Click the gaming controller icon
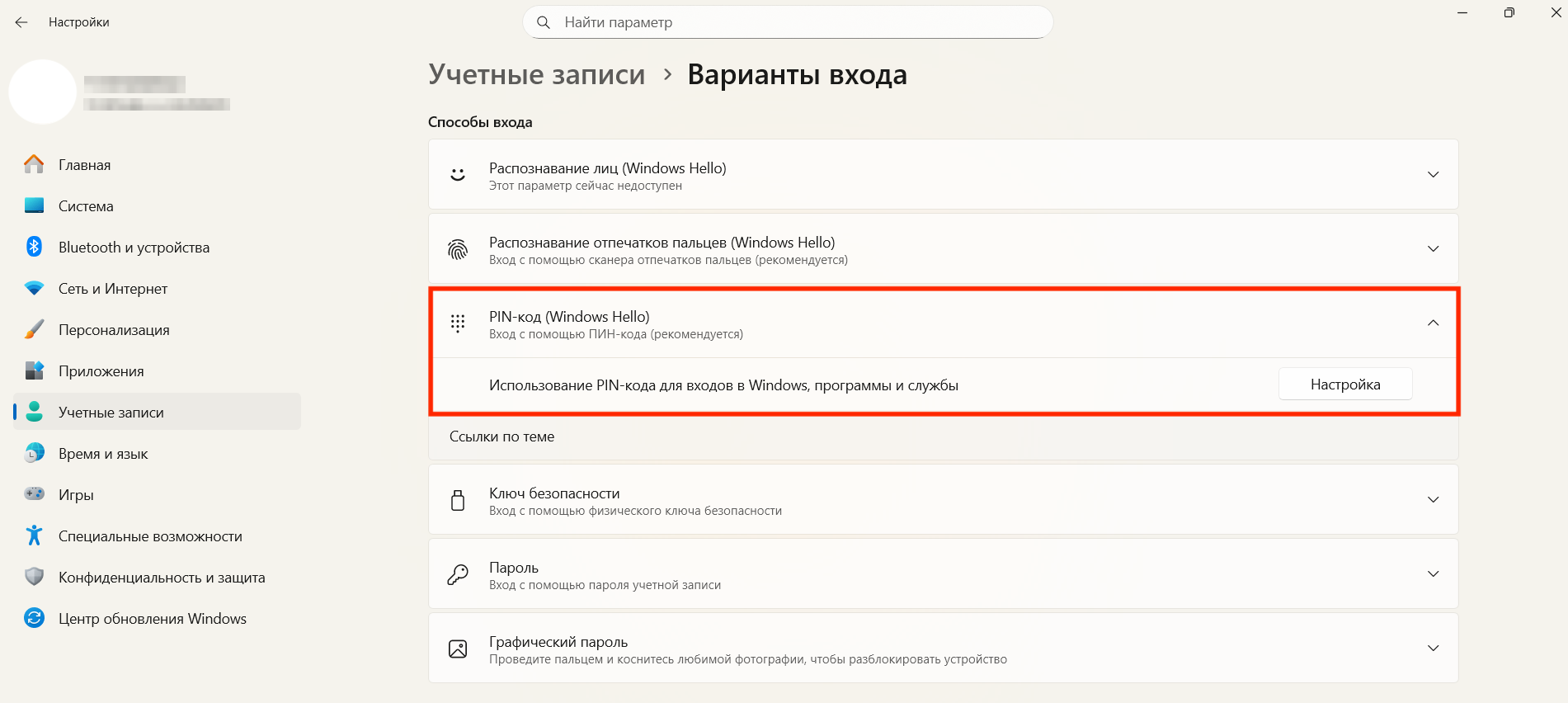 pos(34,494)
